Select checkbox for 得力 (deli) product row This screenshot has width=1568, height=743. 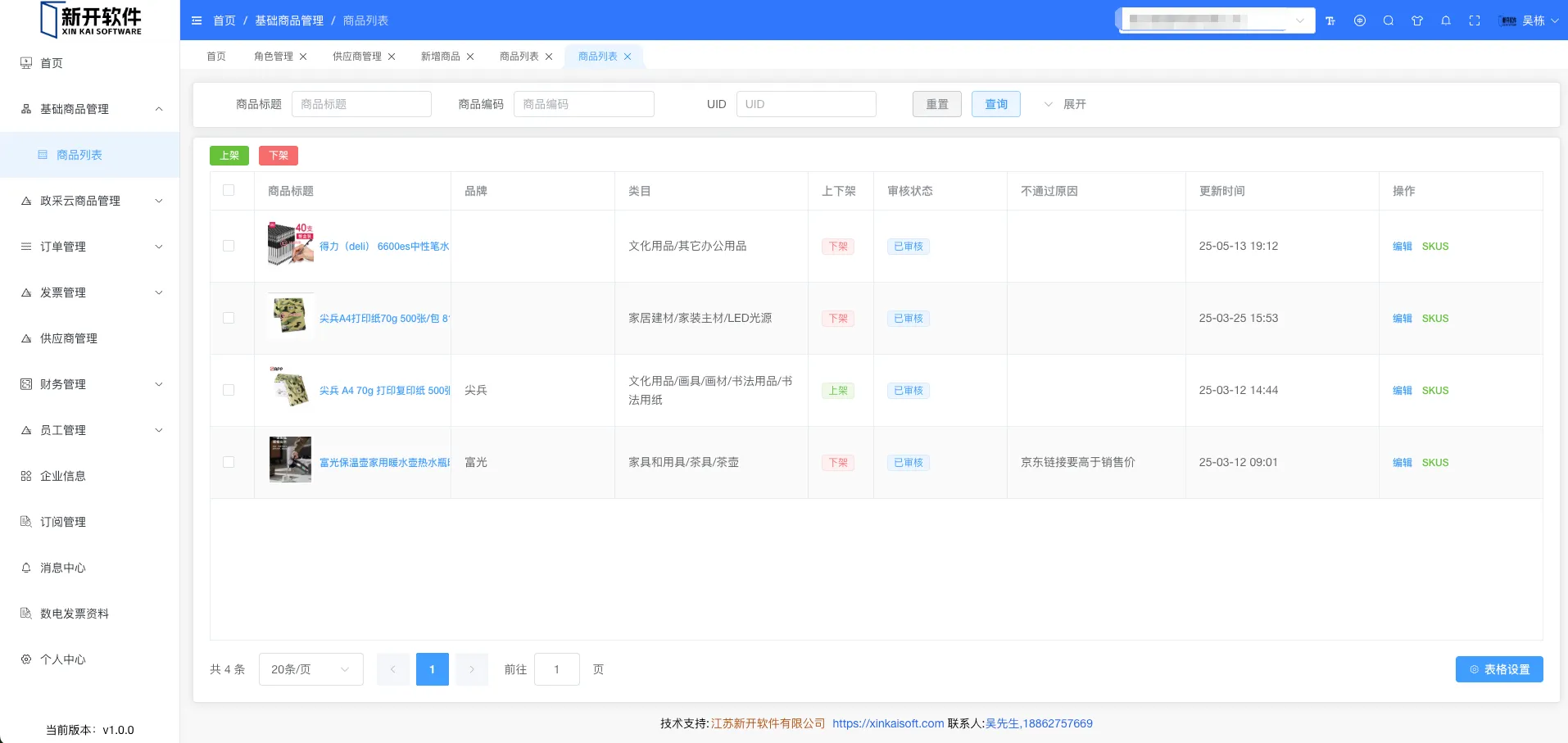point(229,246)
